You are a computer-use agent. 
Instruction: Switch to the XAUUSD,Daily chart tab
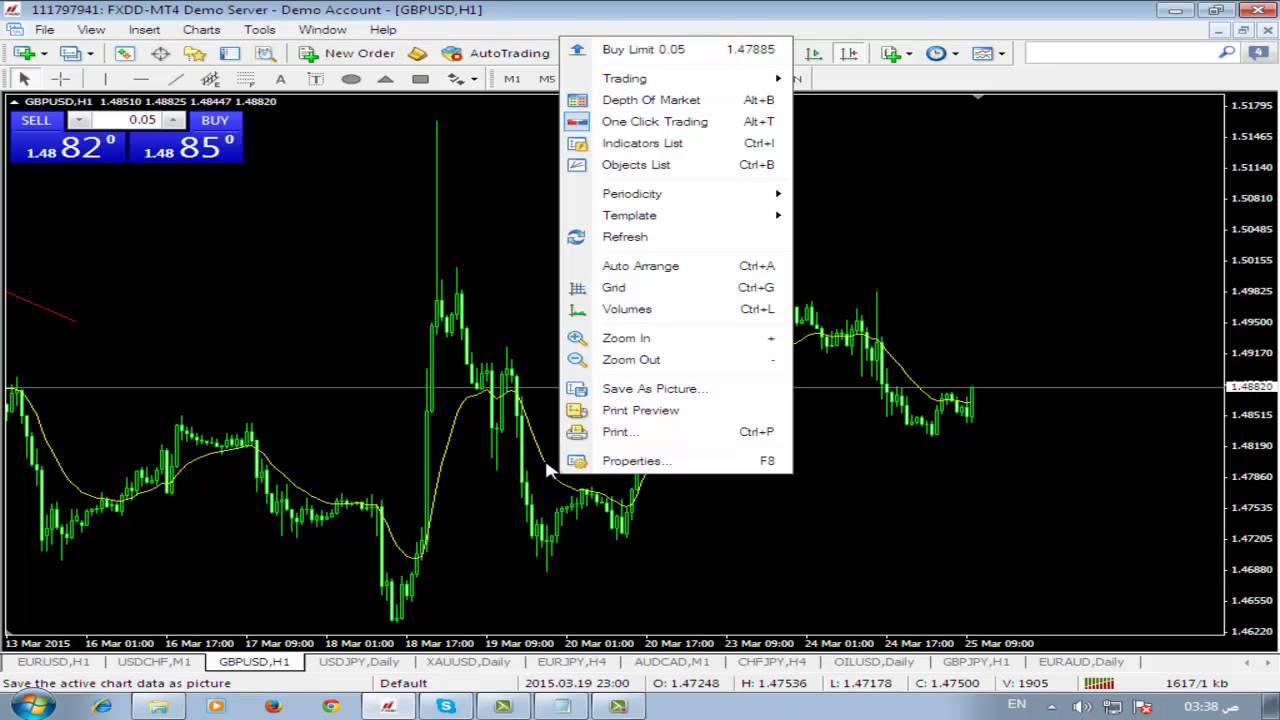coord(468,662)
